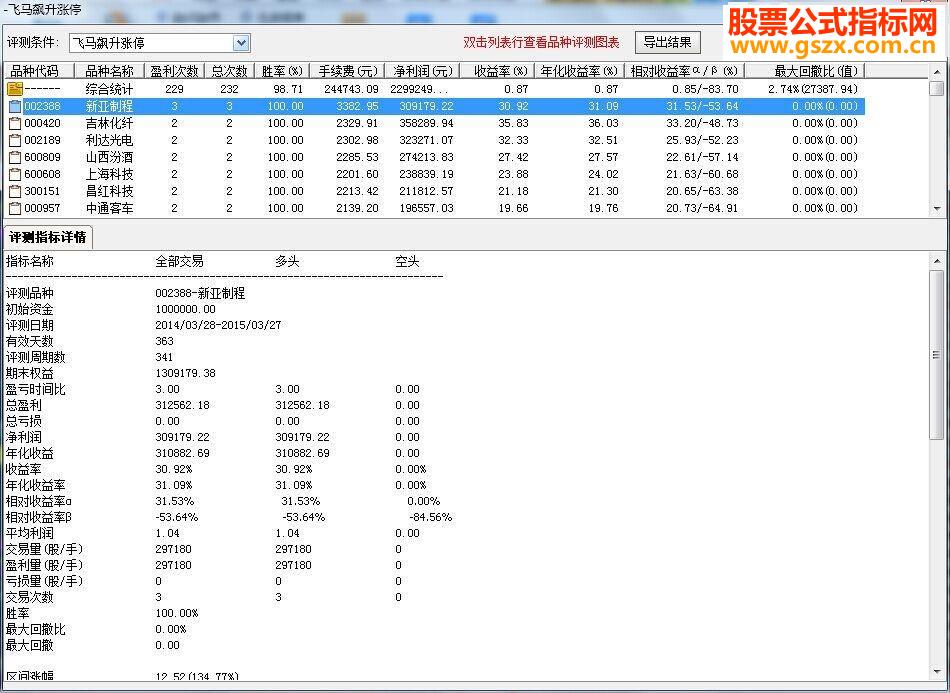
Task: Click the details panel scrollbar thumb
Action: [937, 355]
